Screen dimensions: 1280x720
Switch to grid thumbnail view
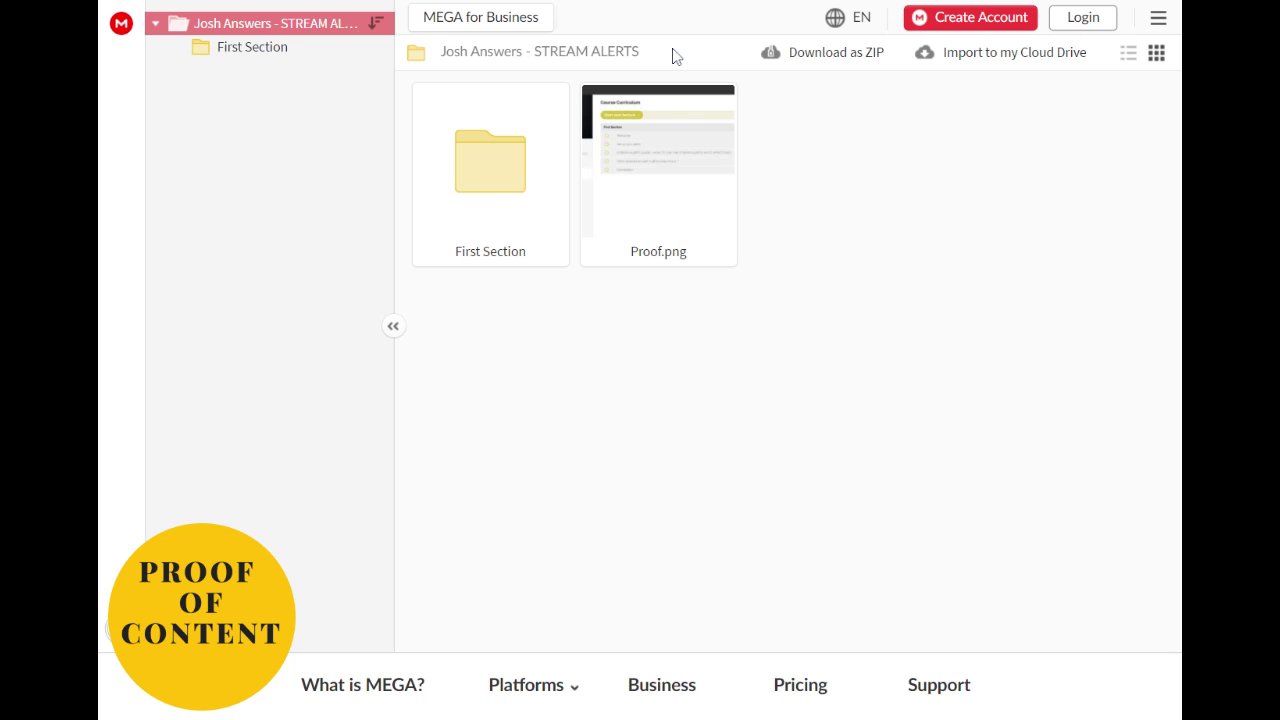coord(1156,53)
